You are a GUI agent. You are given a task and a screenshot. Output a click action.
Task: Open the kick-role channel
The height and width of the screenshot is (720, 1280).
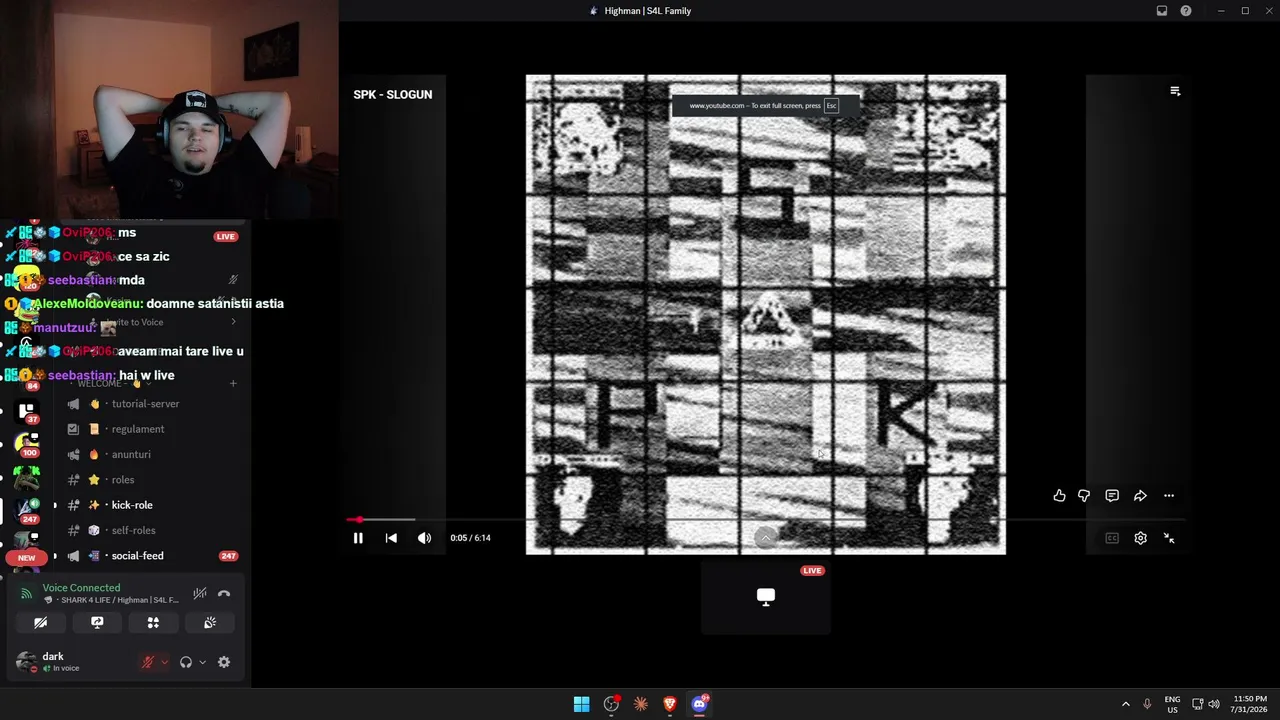click(132, 505)
